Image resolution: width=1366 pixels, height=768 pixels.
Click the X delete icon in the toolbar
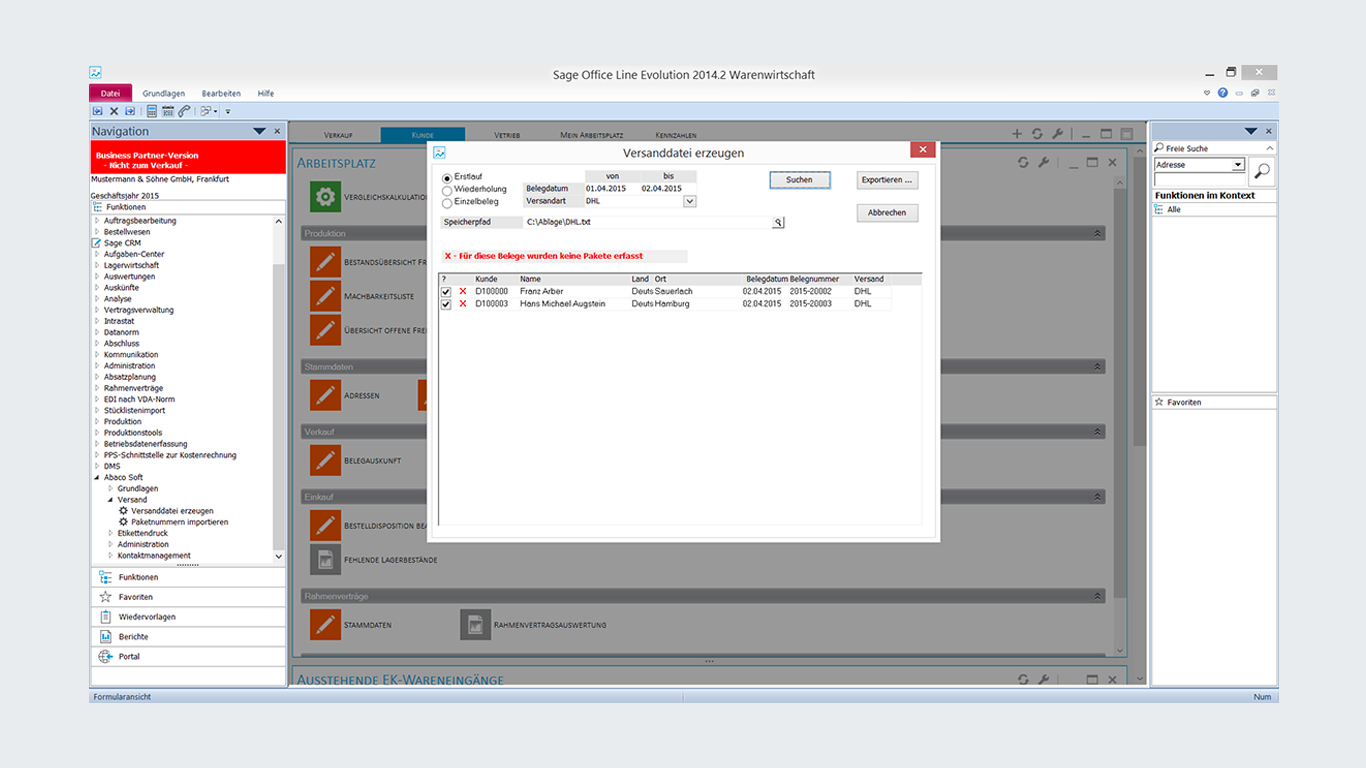click(x=114, y=111)
